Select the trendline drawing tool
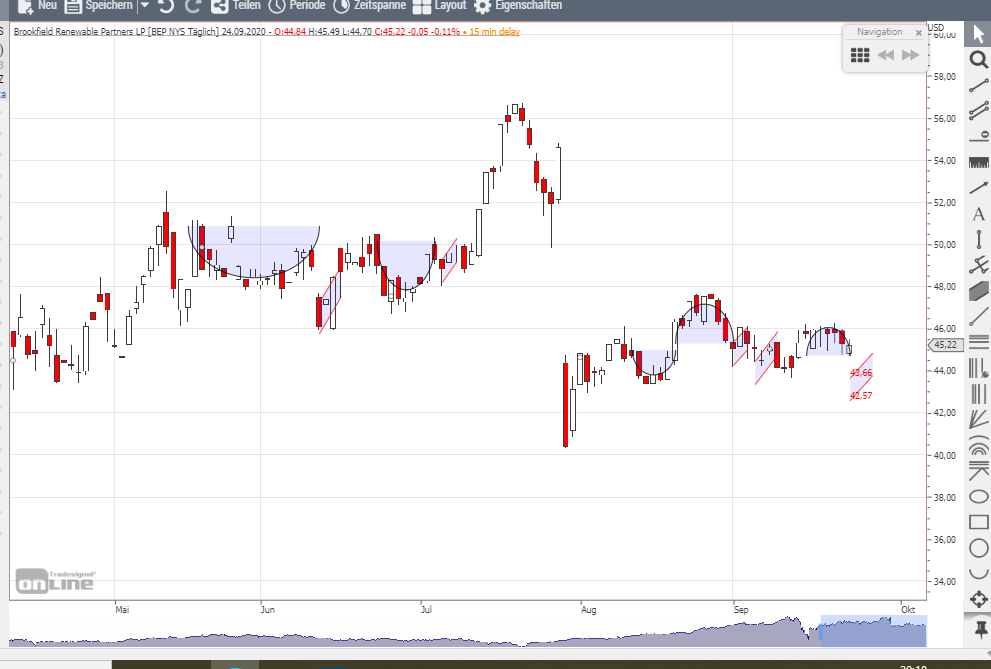991x669 pixels. point(977,86)
